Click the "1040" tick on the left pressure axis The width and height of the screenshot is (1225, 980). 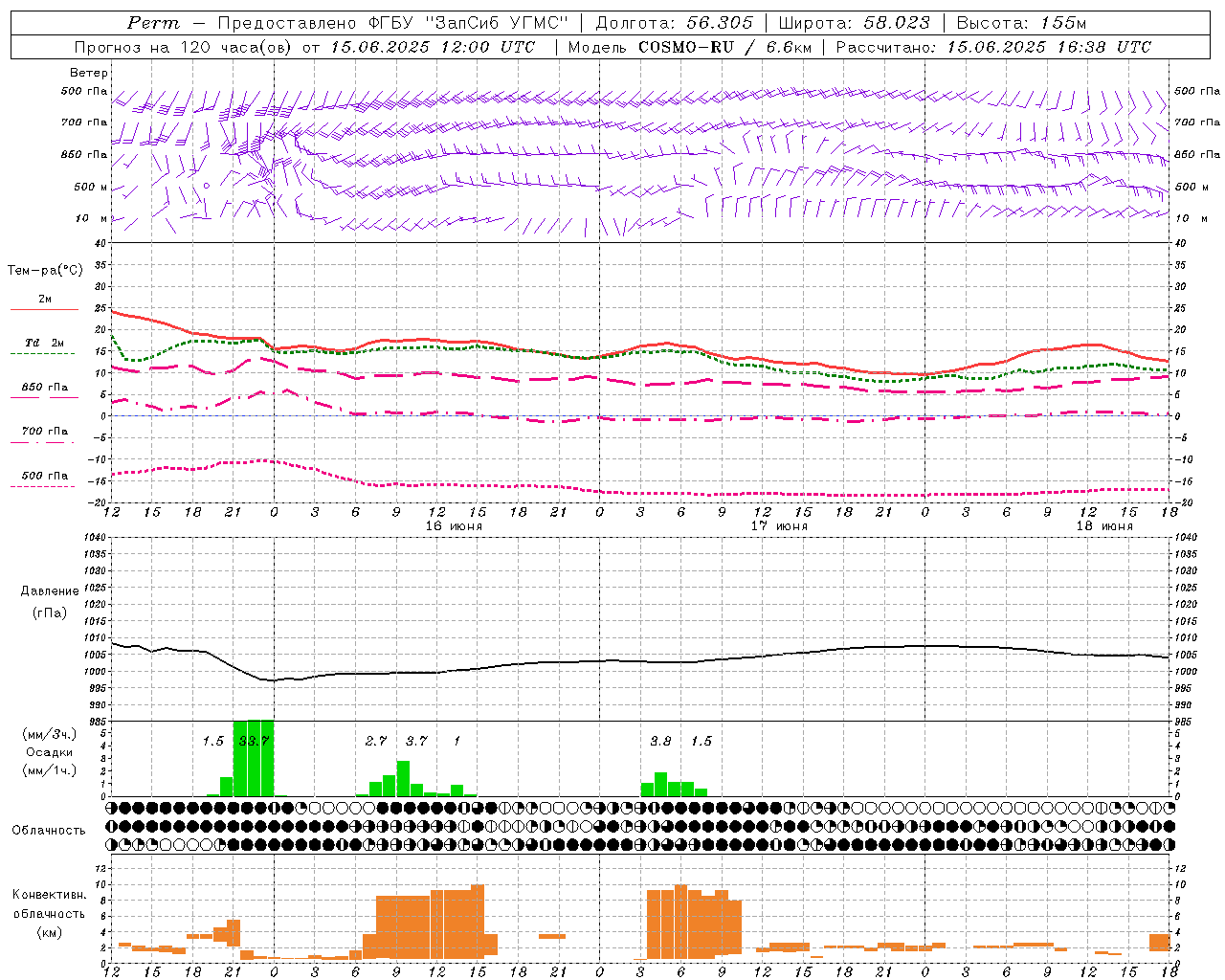(x=94, y=538)
